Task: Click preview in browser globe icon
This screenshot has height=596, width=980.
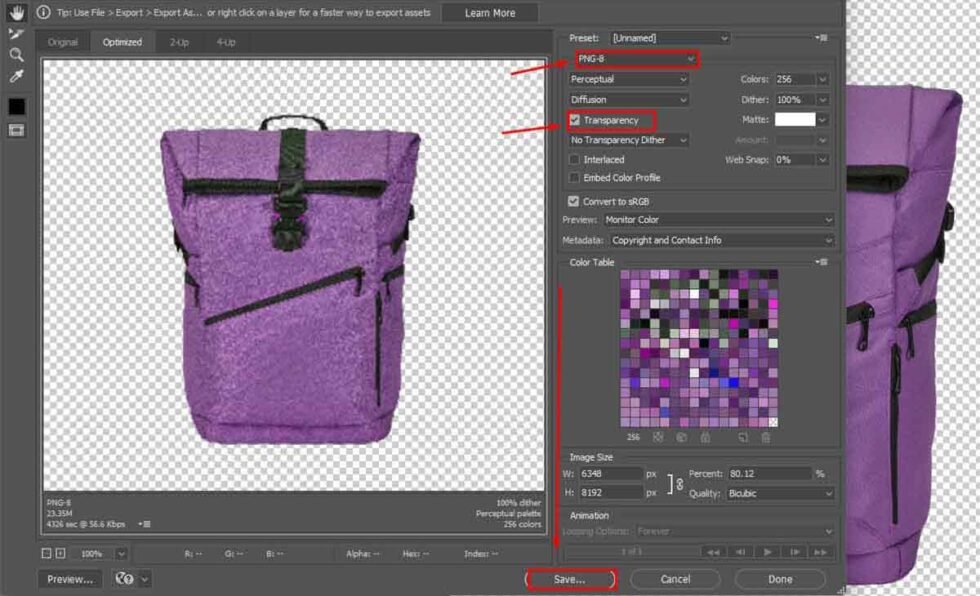Action: [124, 579]
